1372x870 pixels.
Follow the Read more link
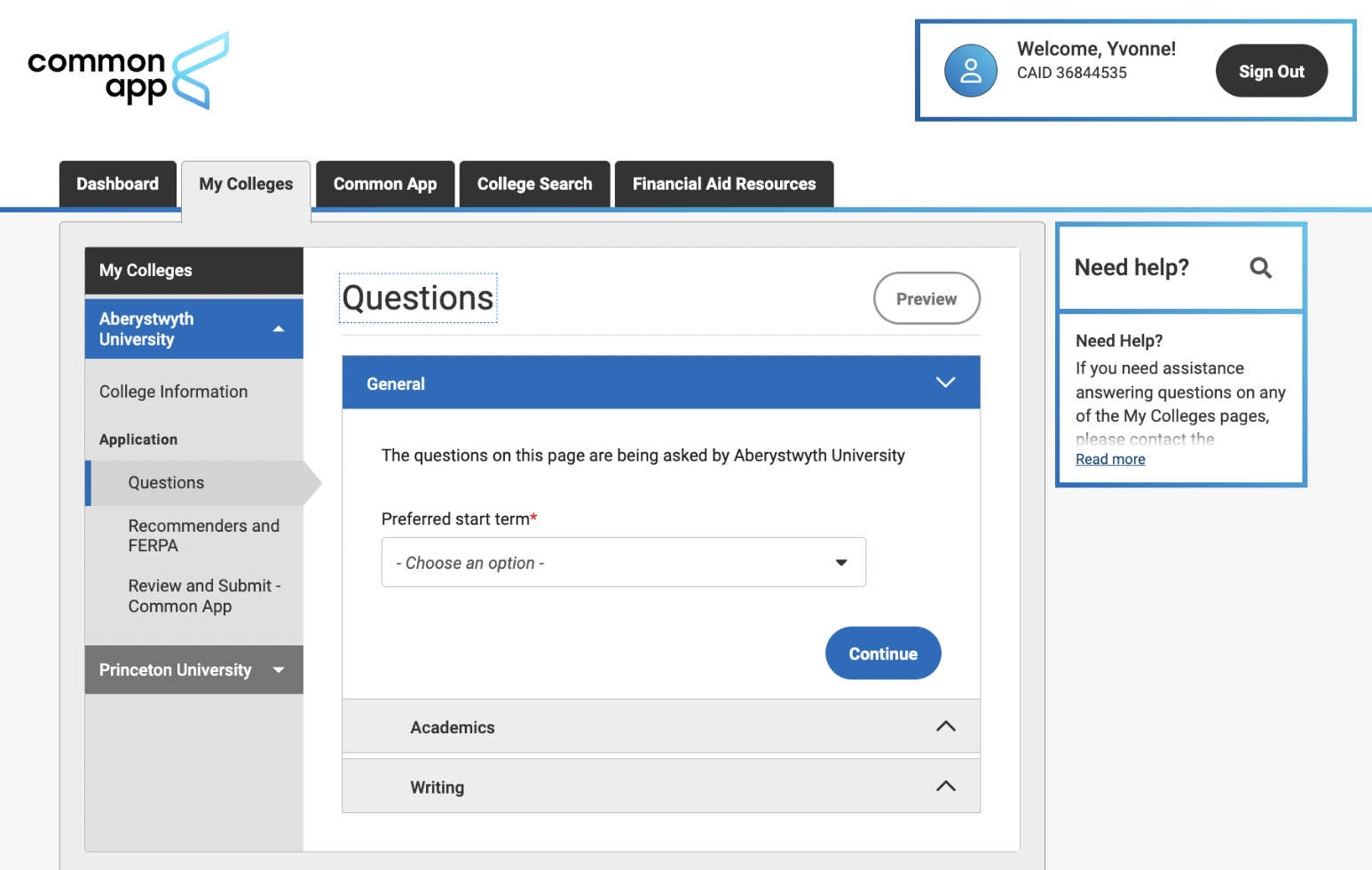[x=1110, y=459]
